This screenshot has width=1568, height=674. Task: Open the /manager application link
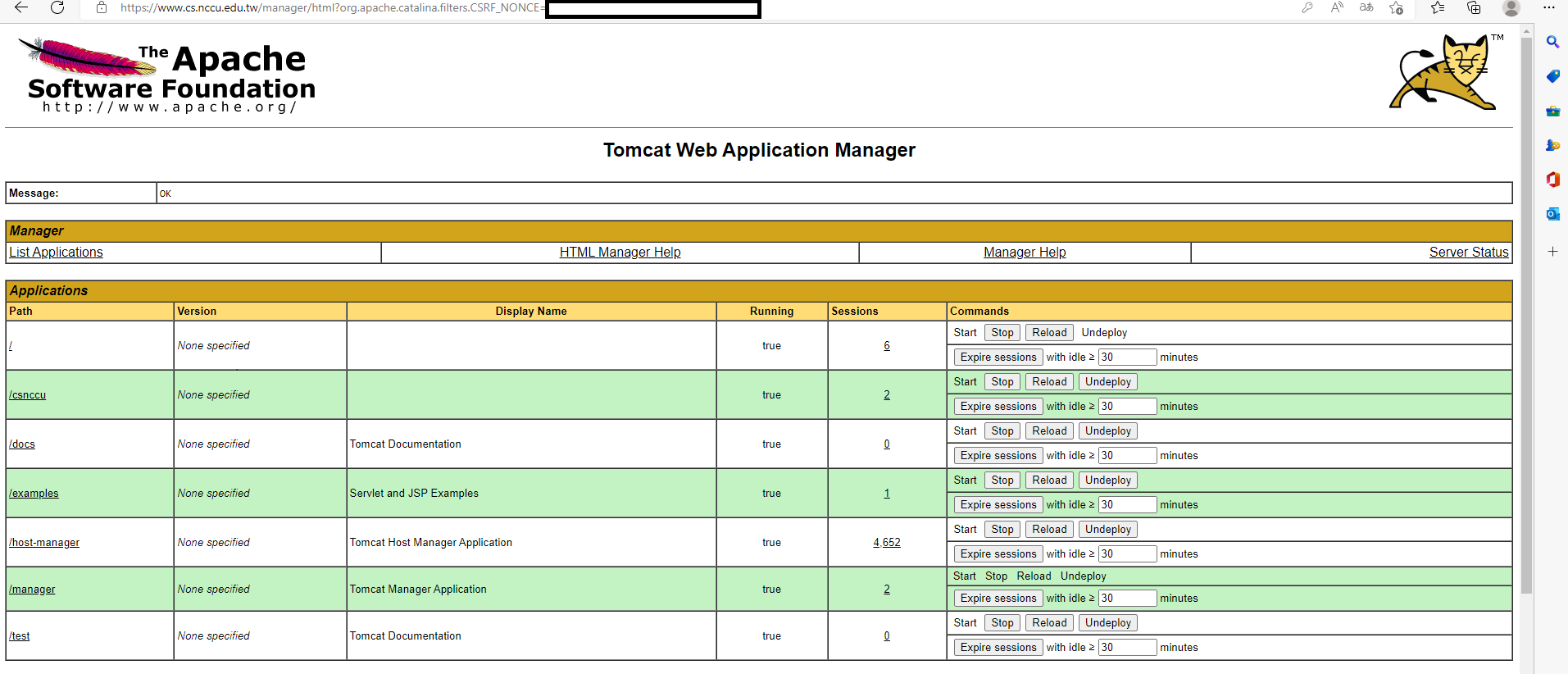click(x=32, y=589)
